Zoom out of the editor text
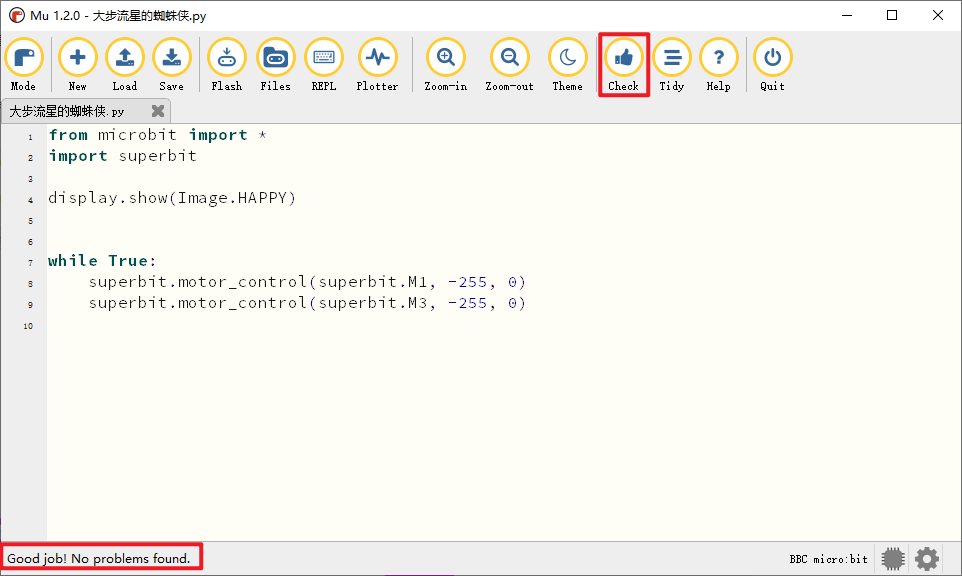This screenshot has height=576, width=962. pos(509,65)
